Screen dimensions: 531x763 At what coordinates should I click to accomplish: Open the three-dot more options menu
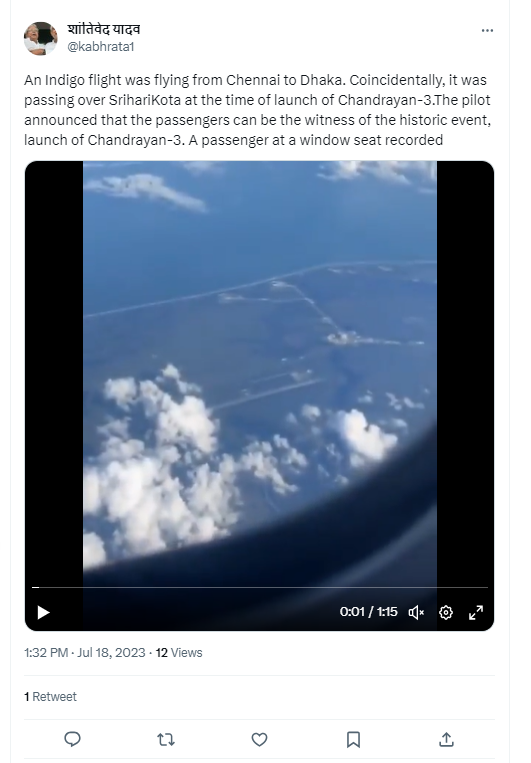pyautogui.click(x=487, y=30)
